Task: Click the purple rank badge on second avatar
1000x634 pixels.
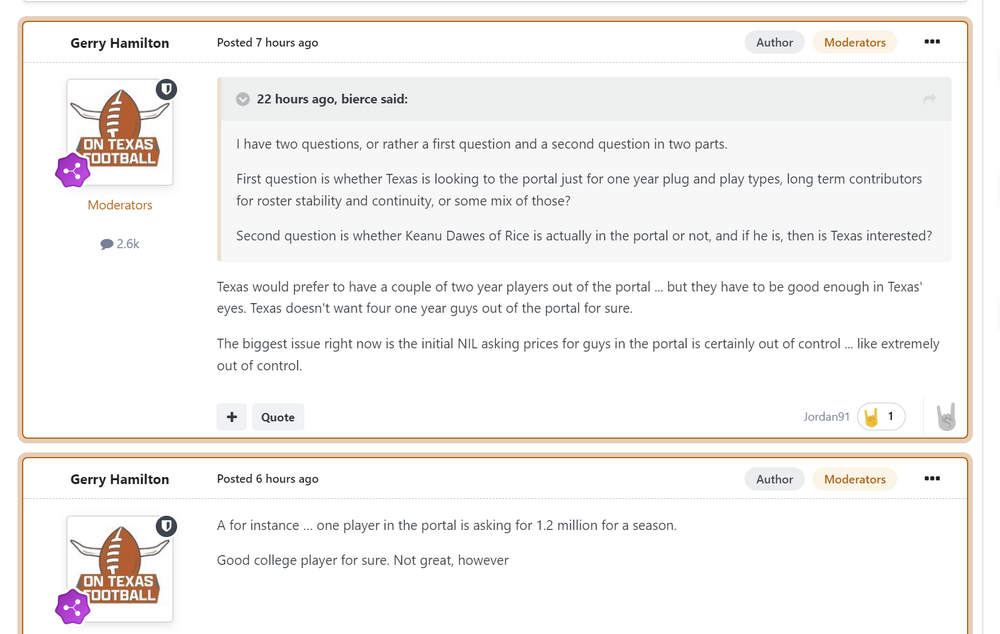Action: (x=73, y=607)
